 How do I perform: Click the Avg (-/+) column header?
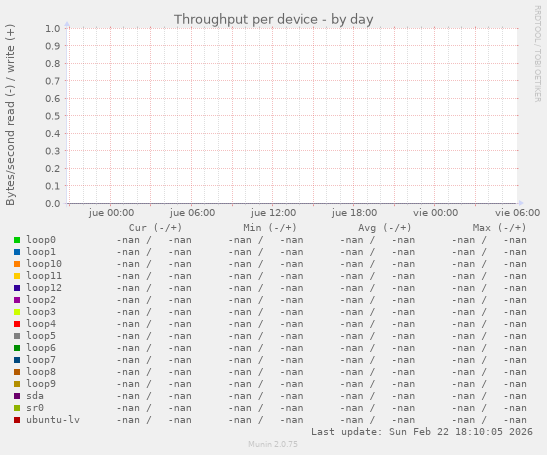click(x=385, y=228)
